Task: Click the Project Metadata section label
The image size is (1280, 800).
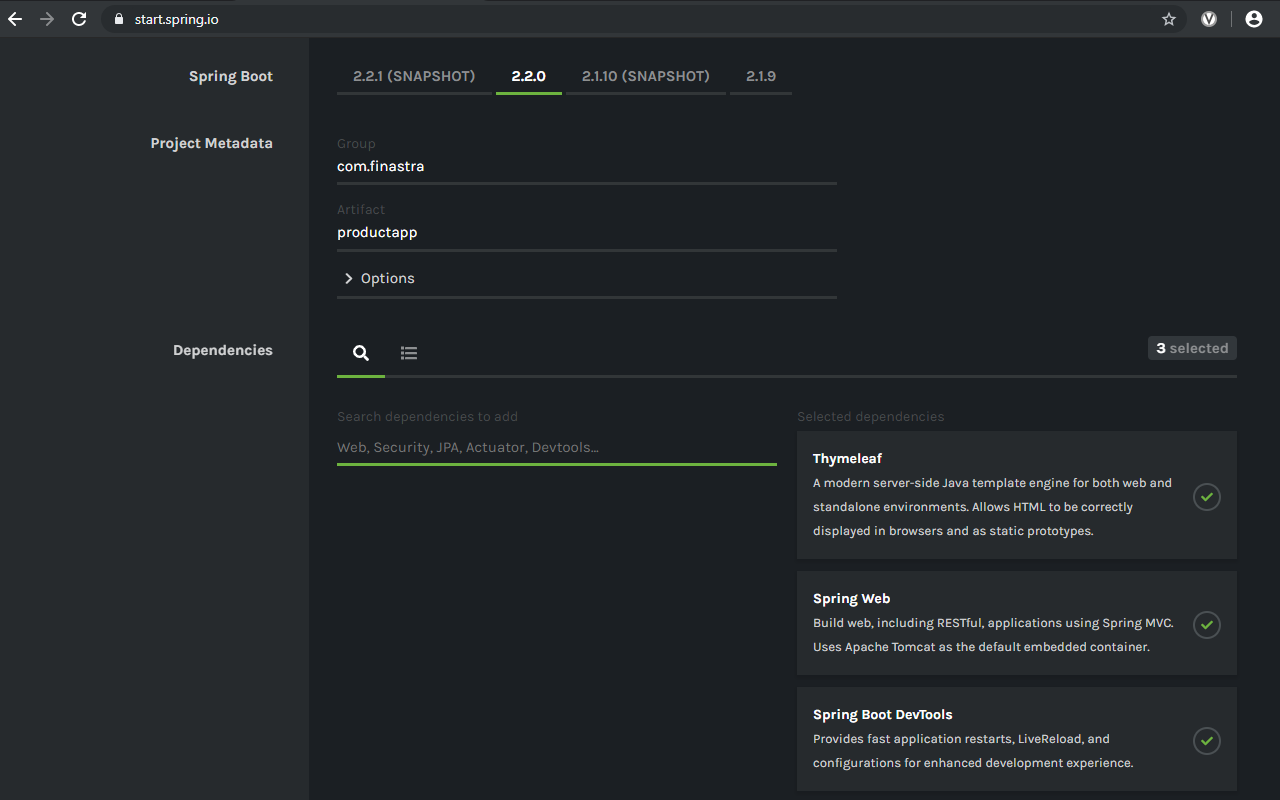Action: click(x=212, y=144)
